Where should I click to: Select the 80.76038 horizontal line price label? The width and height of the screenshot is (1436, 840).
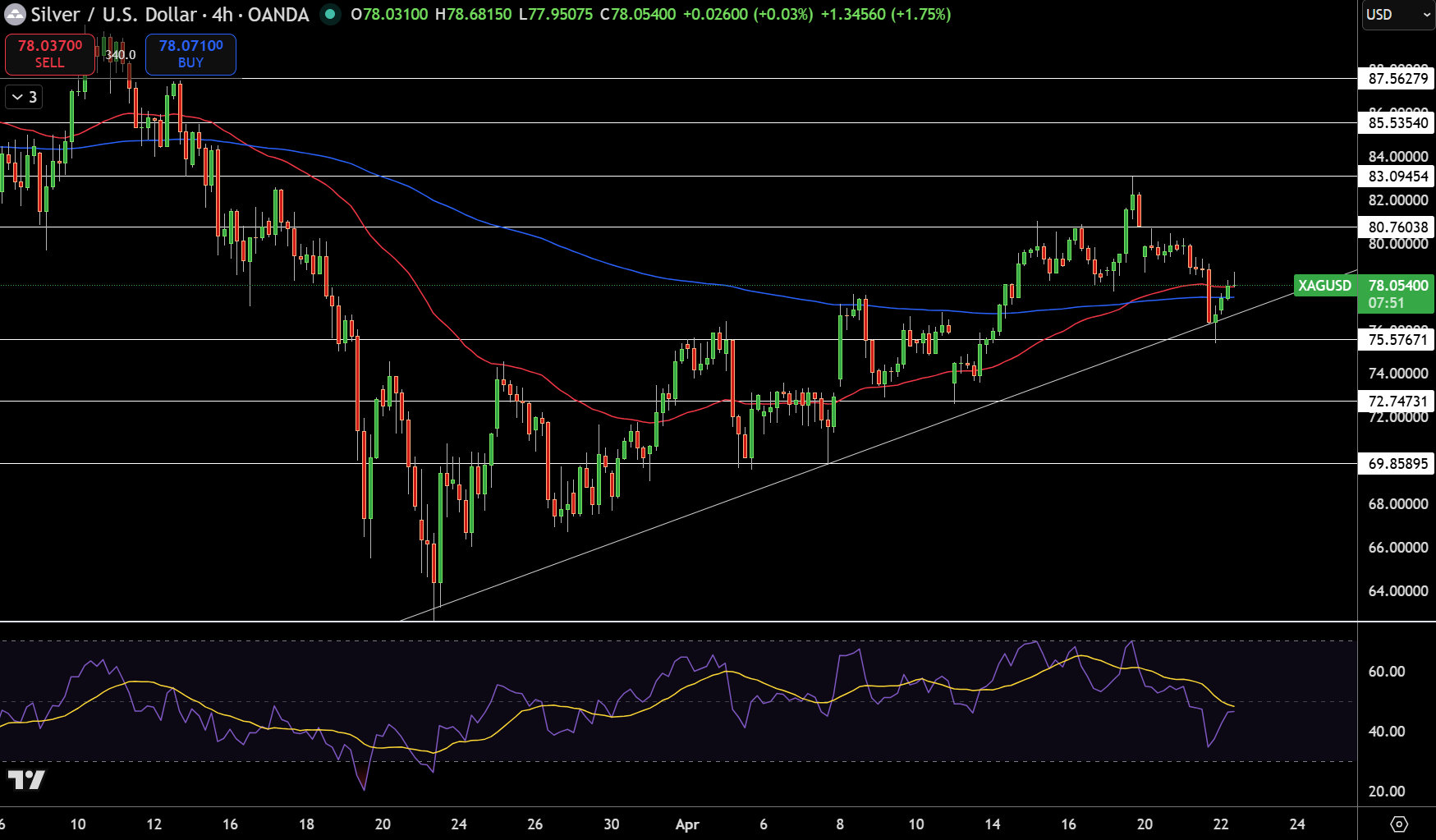click(1397, 227)
